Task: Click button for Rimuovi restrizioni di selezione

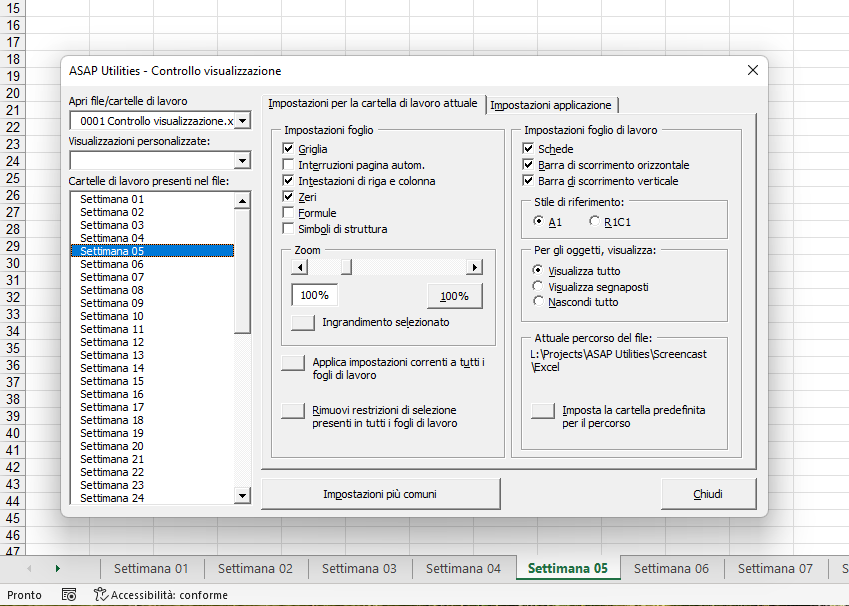Action: (x=293, y=410)
